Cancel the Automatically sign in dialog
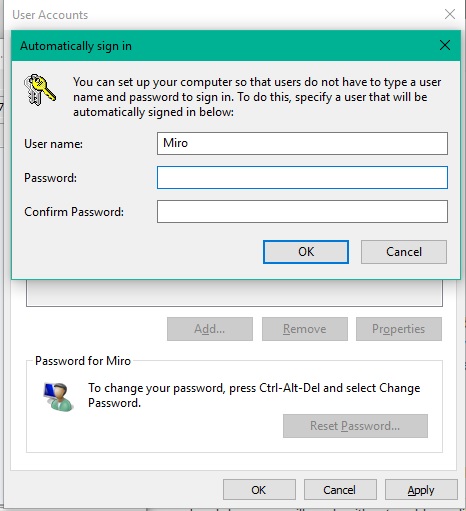This screenshot has width=466, height=511. tap(404, 252)
